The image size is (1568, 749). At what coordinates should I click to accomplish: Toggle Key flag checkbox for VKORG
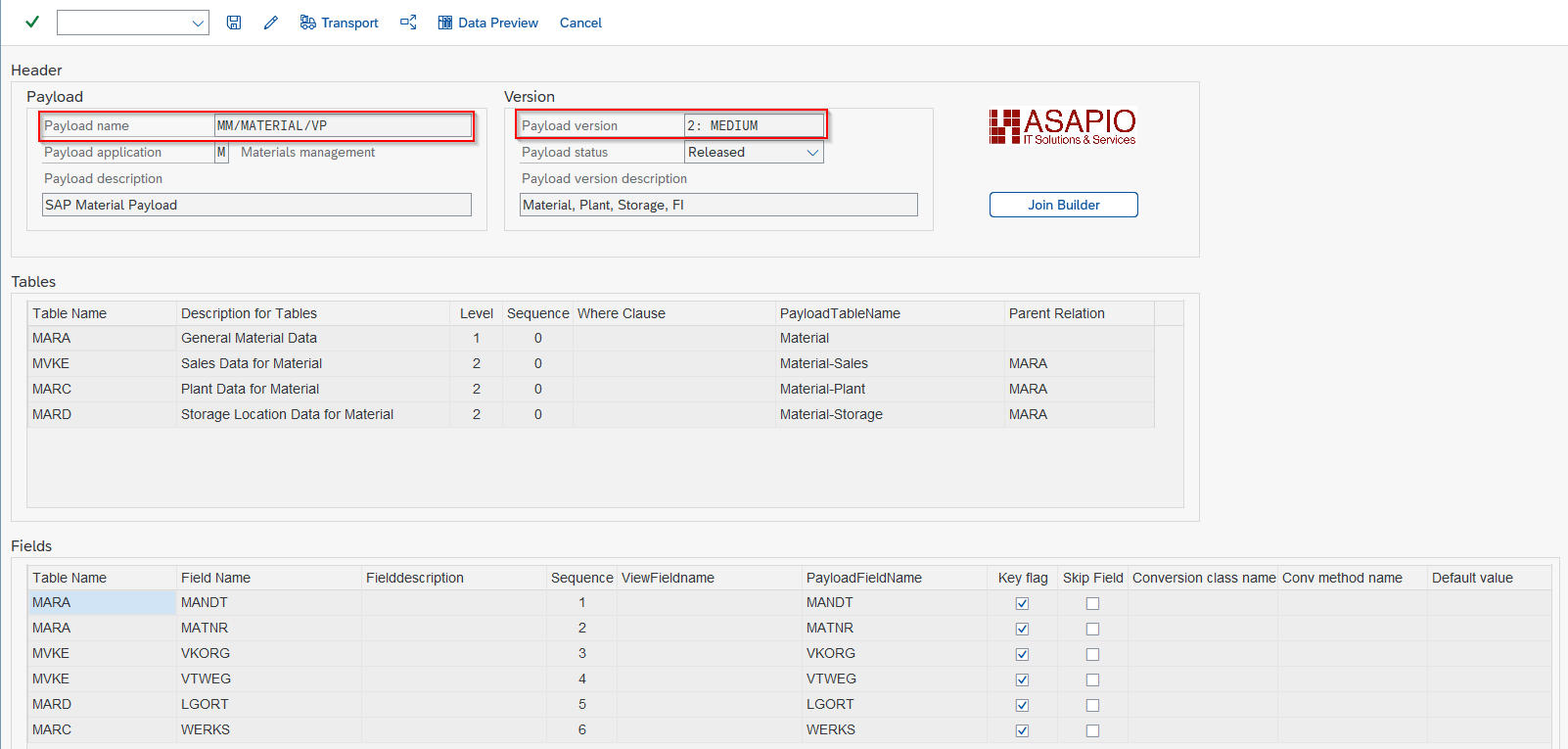coord(1022,654)
